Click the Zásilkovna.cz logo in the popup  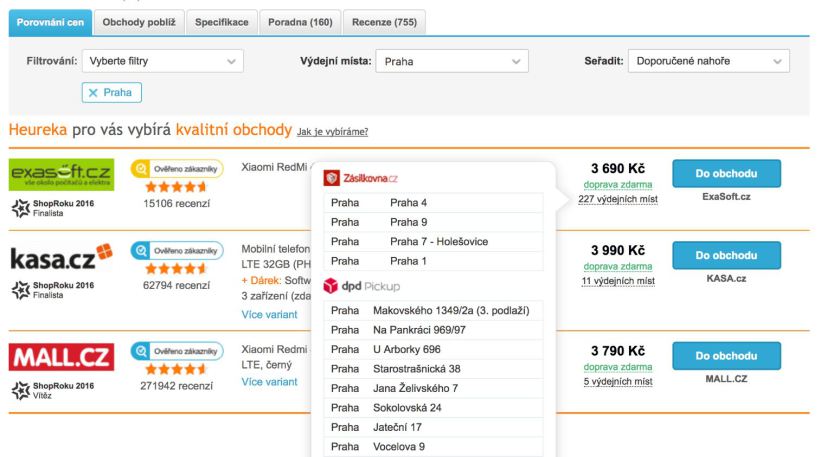[x=361, y=178]
